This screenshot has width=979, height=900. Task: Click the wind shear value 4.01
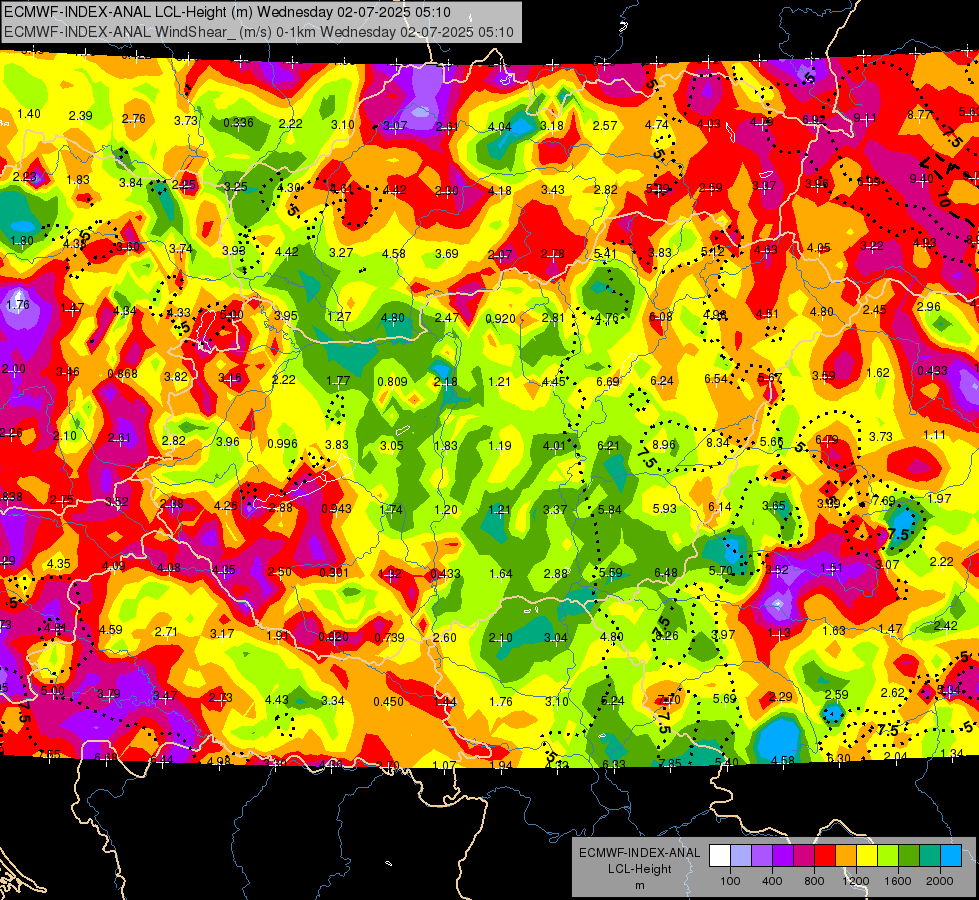tap(554, 446)
